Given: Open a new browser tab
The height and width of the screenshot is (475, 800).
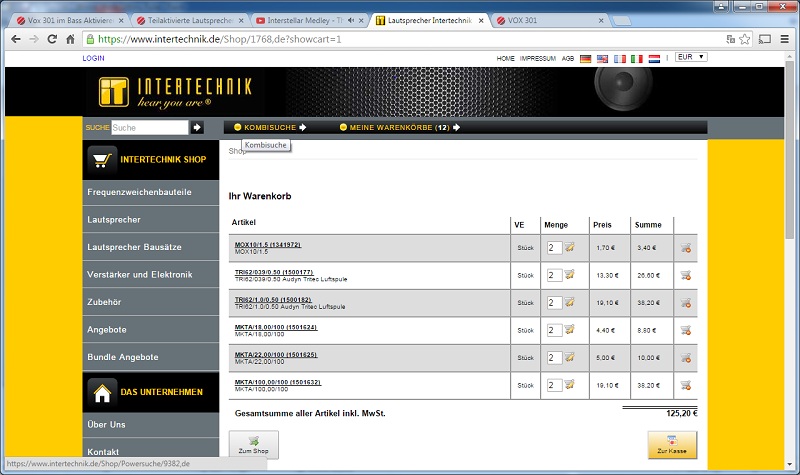Looking at the screenshot, I should (x=621, y=21).
